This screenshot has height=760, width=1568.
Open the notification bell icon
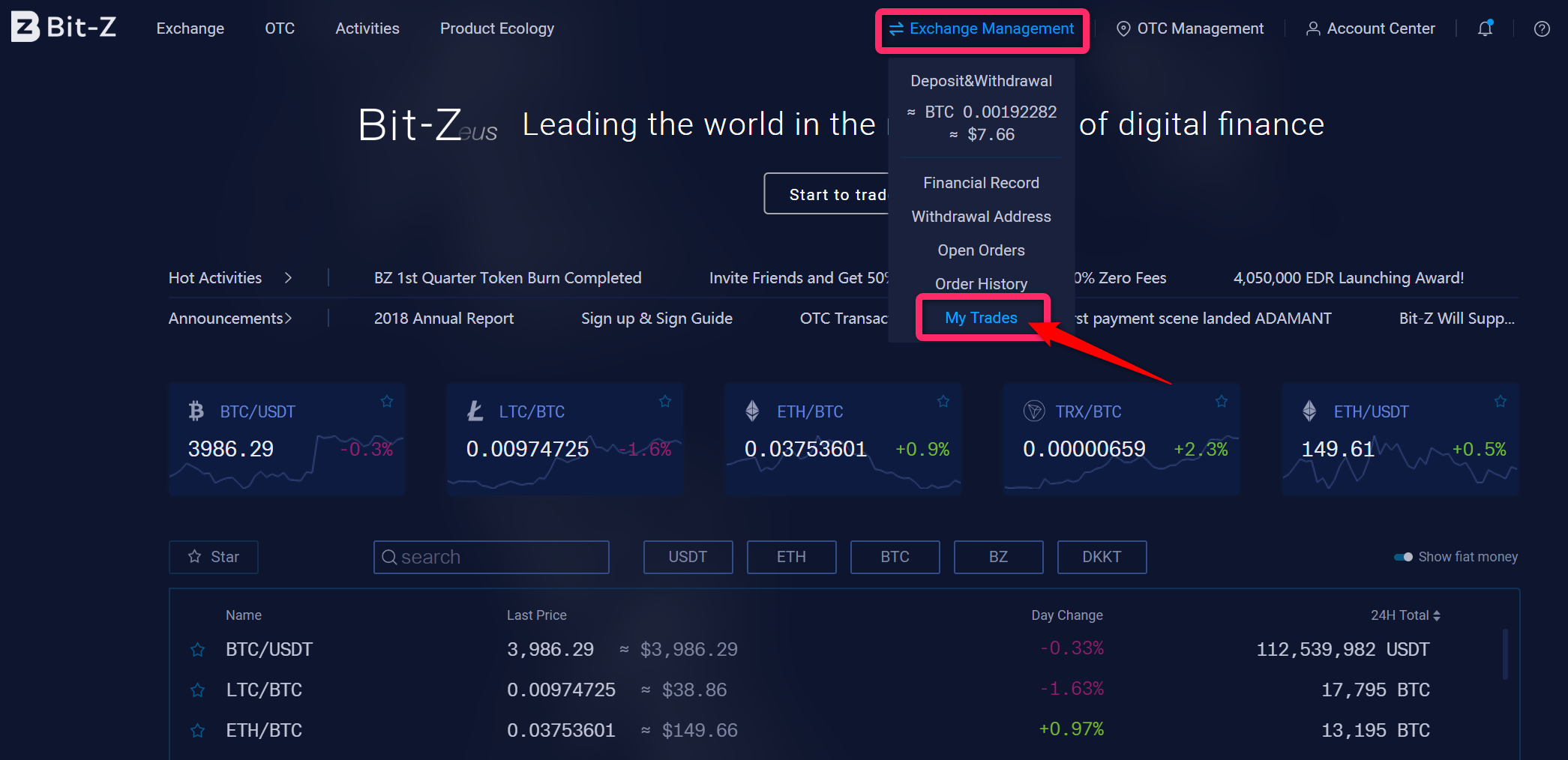click(x=1485, y=28)
